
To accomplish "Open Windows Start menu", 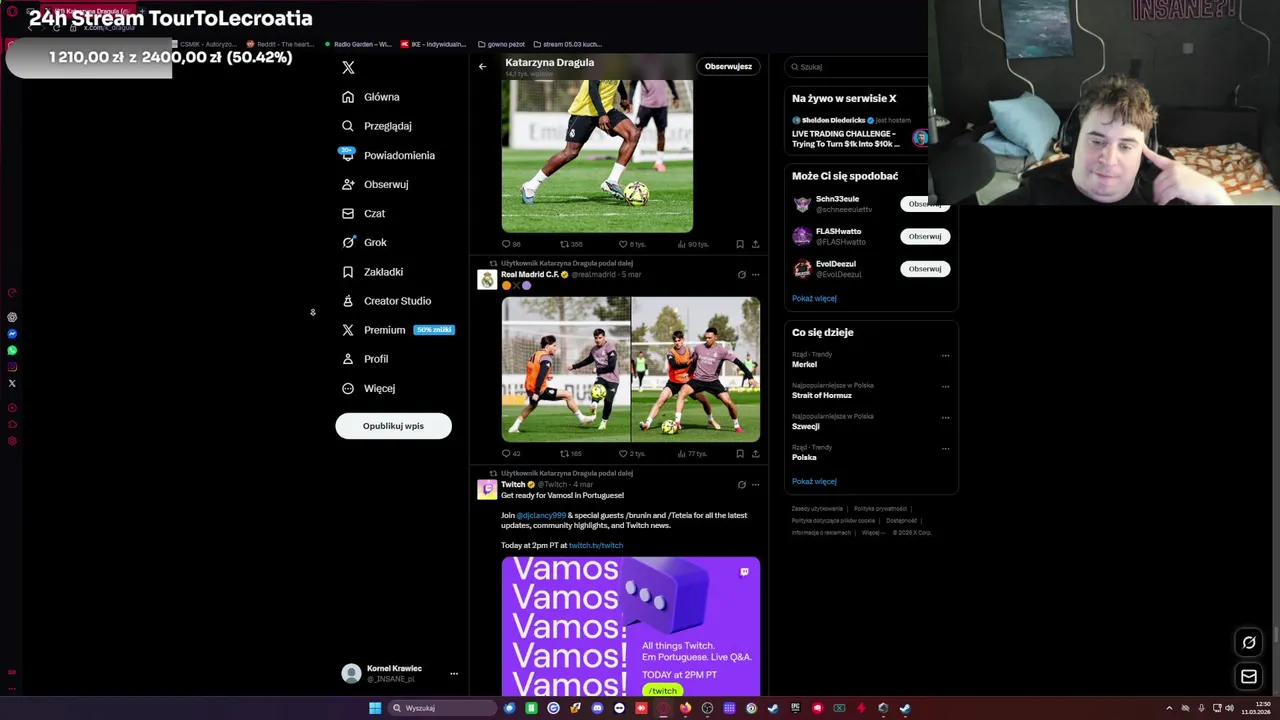I will point(375,708).
